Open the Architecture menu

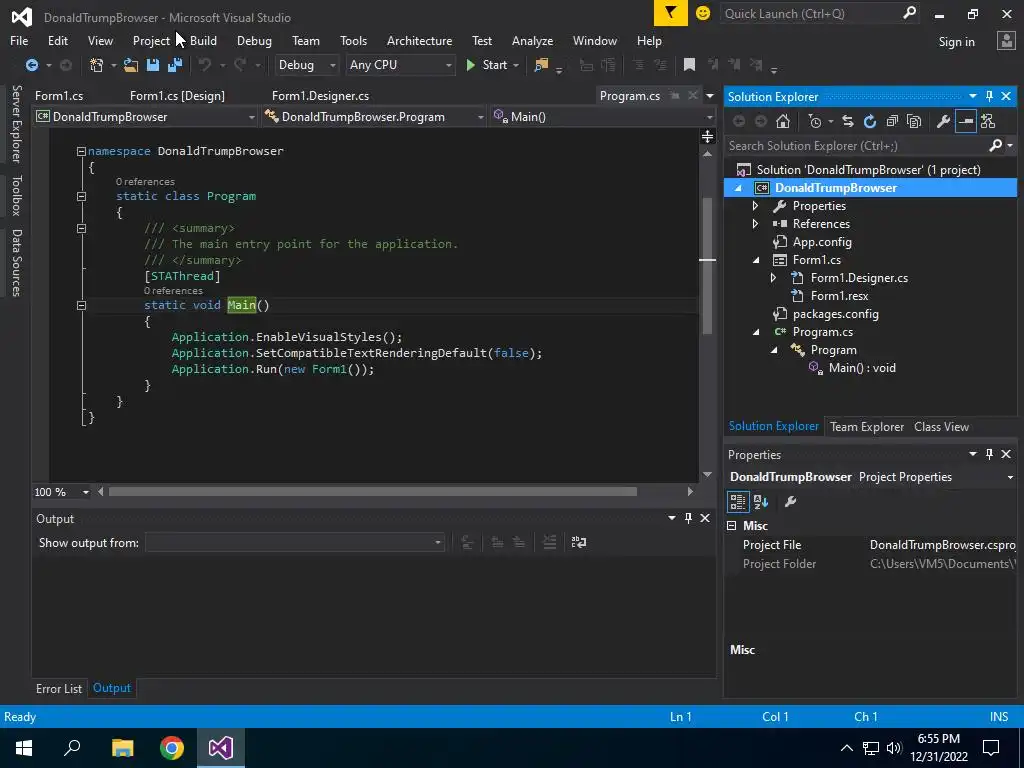[x=419, y=40]
